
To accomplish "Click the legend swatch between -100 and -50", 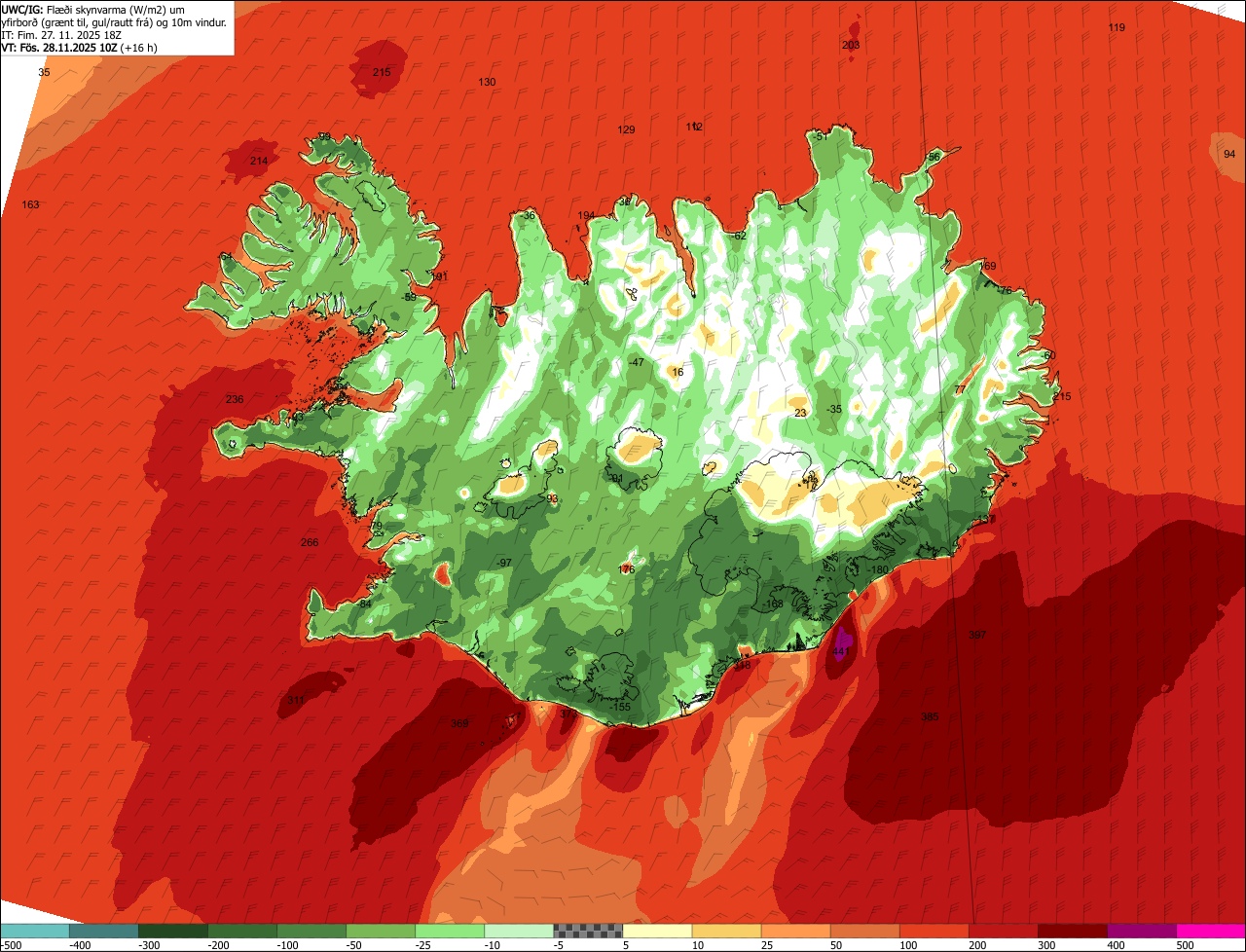I will (x=311, y=930).
